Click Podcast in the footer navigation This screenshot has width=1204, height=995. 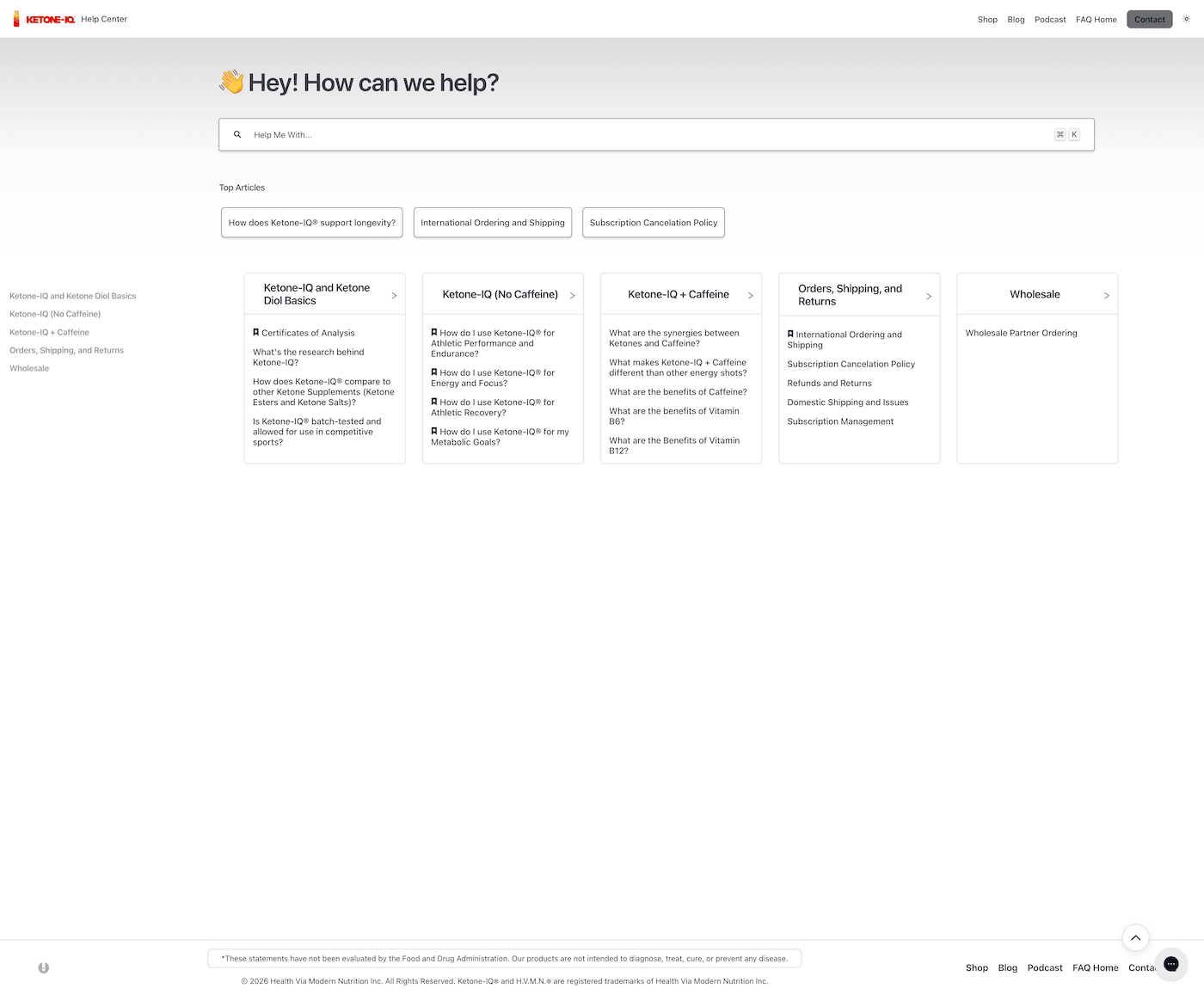(x=1045, y=967)
